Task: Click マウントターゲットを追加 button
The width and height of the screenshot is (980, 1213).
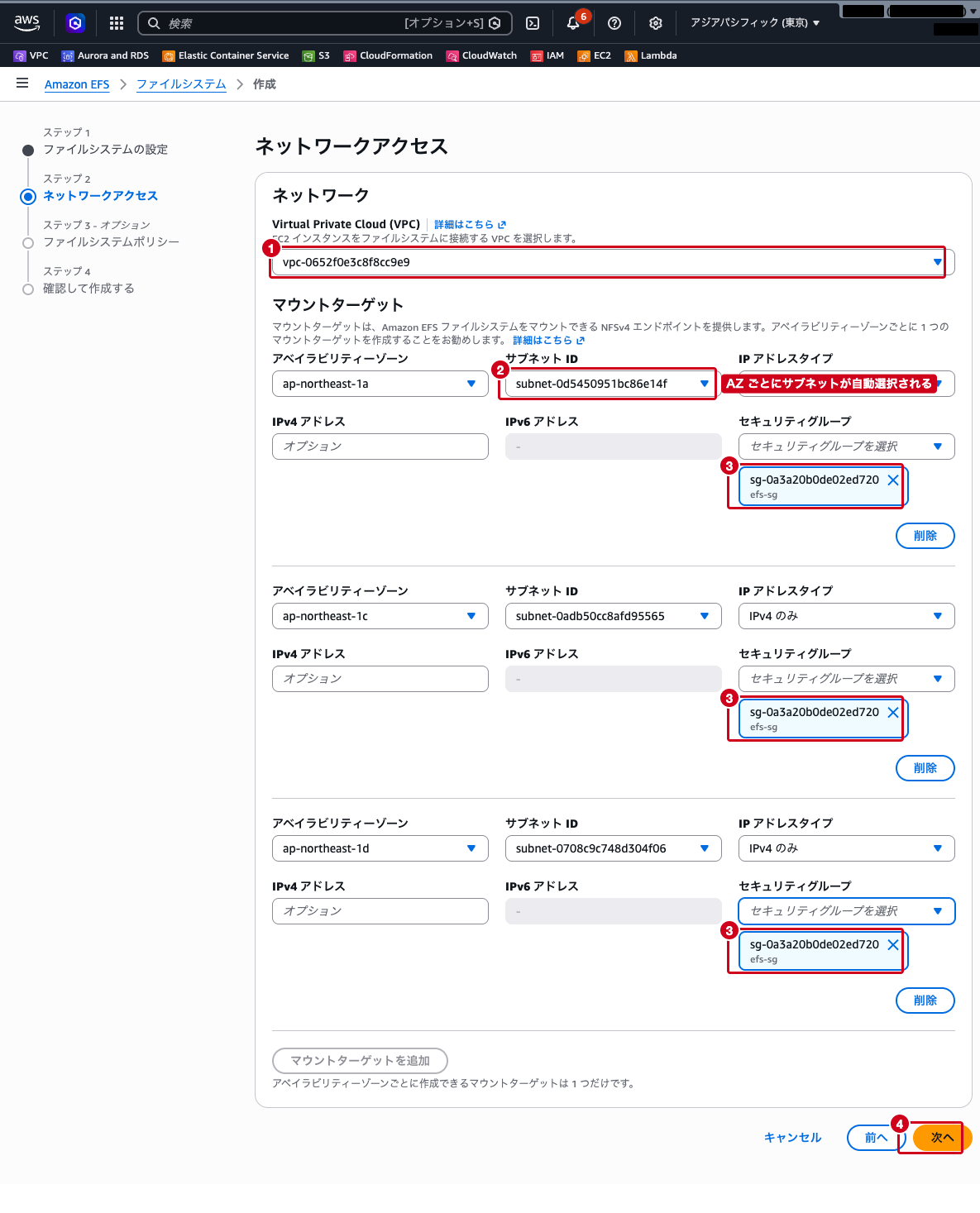Action: 360,1061
